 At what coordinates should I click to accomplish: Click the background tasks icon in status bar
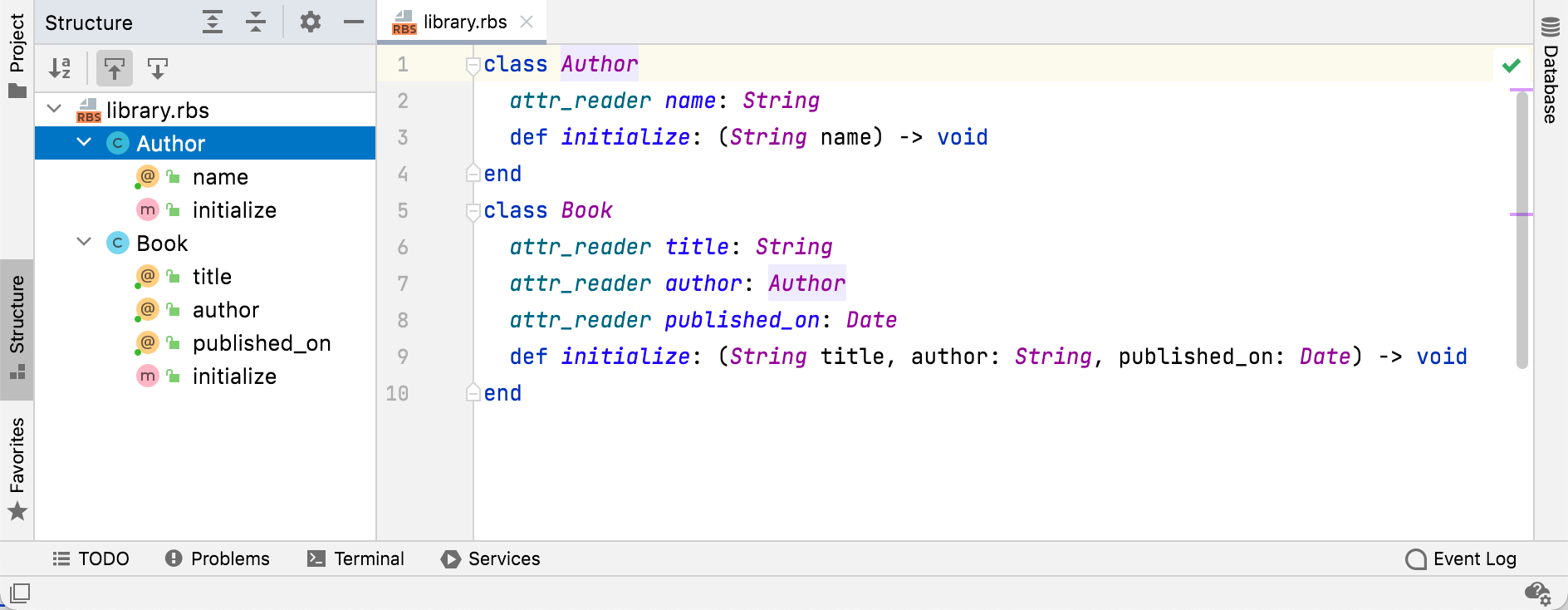pos(1537,593)
